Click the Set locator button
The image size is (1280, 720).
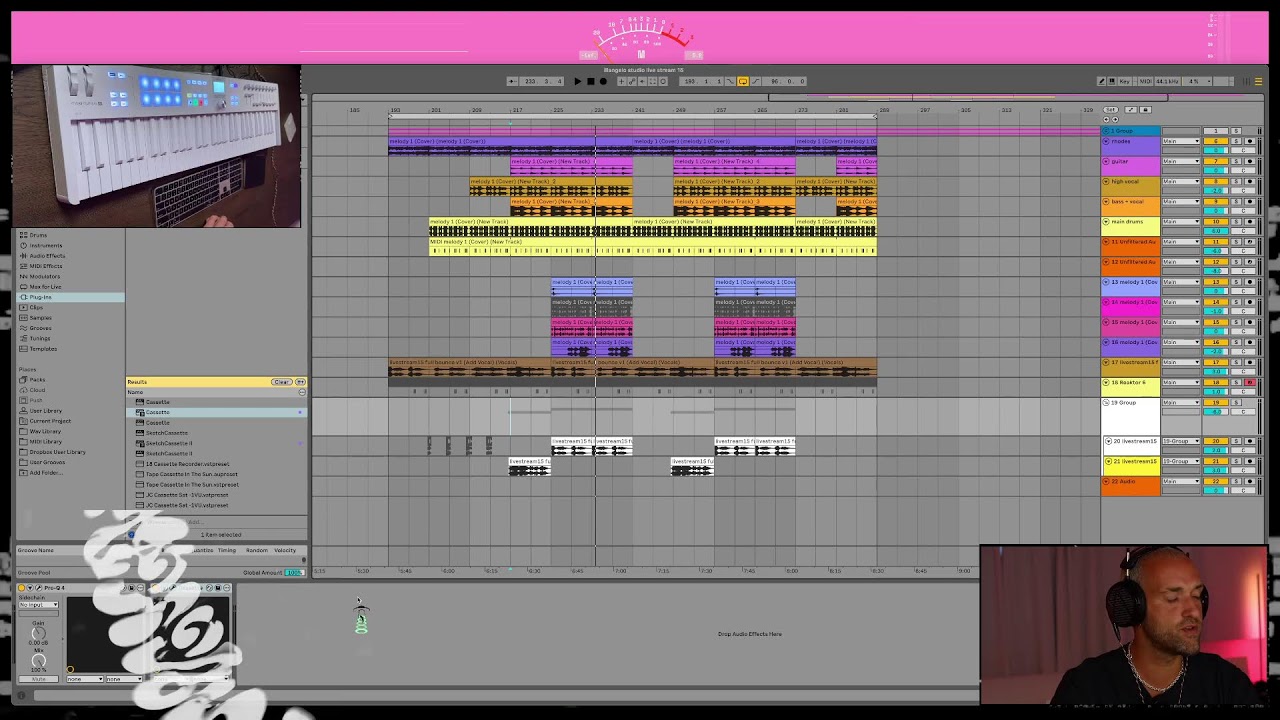click(x=1110, y=110)
